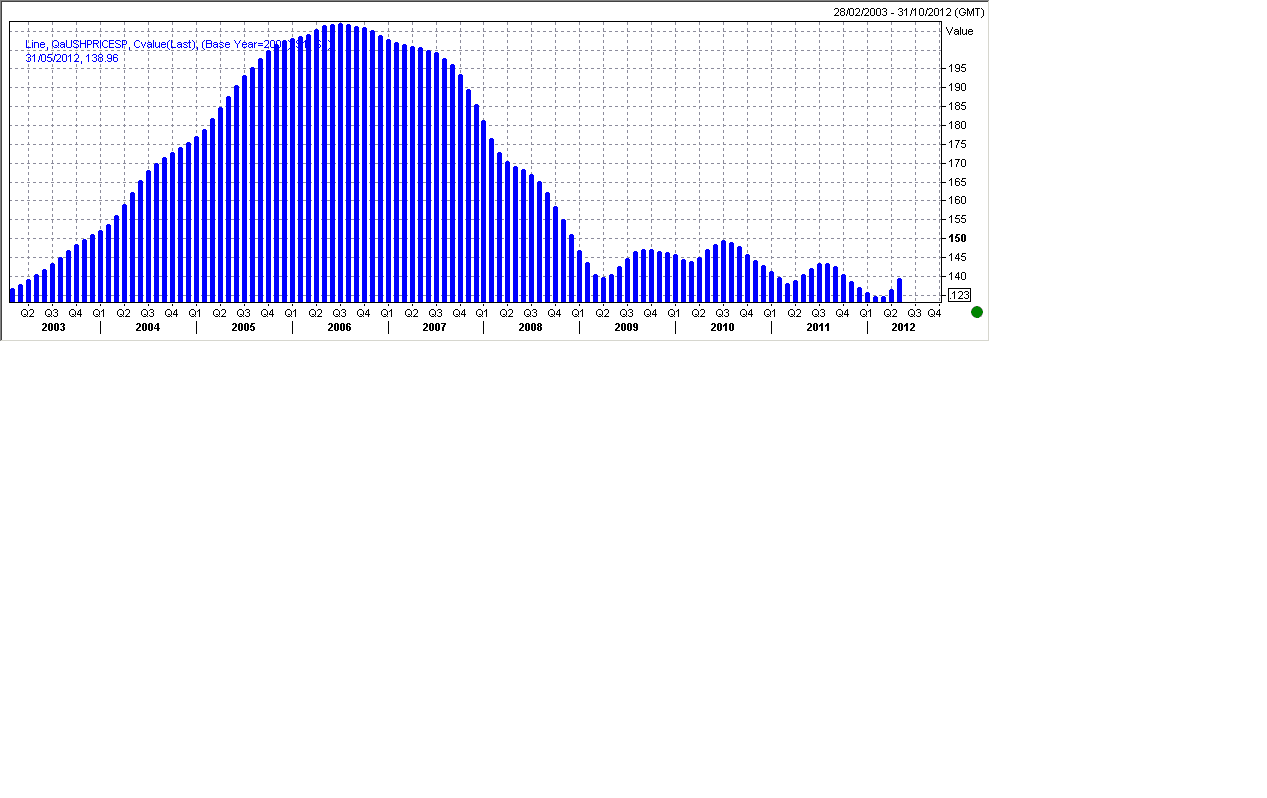Screen dimensions: 1267x798
Task: Select the 2008 year label
Action: coord(530,327)
